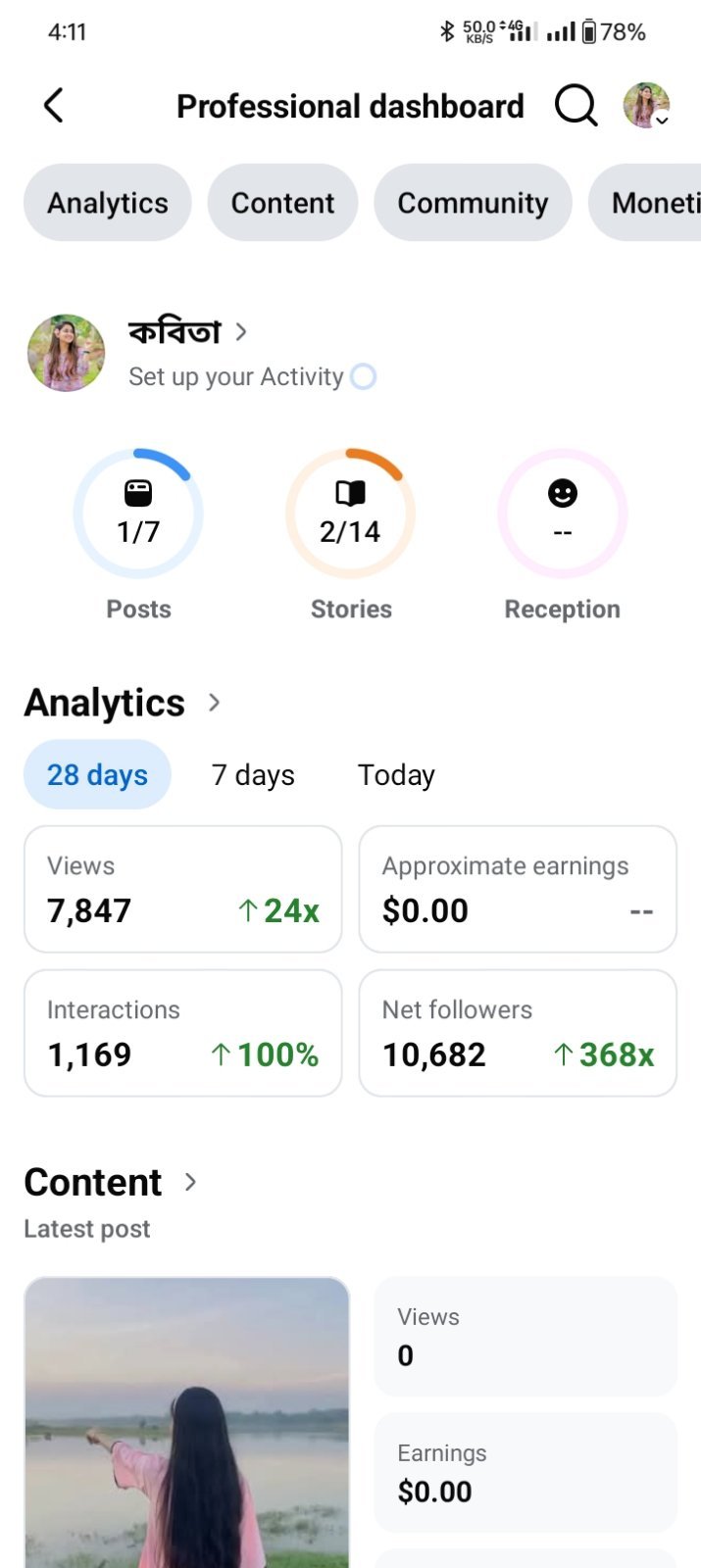Open the কবিতা profile picture

point(66,353)
